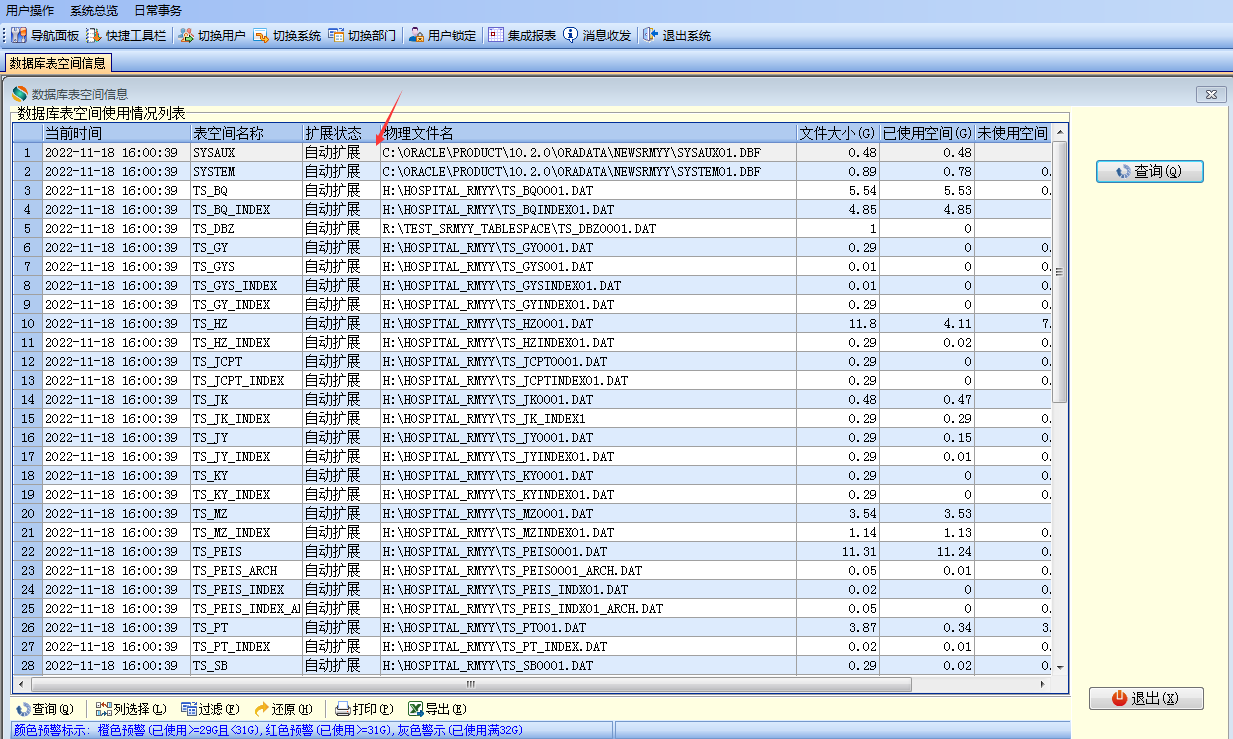Click the horizontal scrollbar right arrow
This screenshot has height=739, width=1233.
[x=1044, y=685]
